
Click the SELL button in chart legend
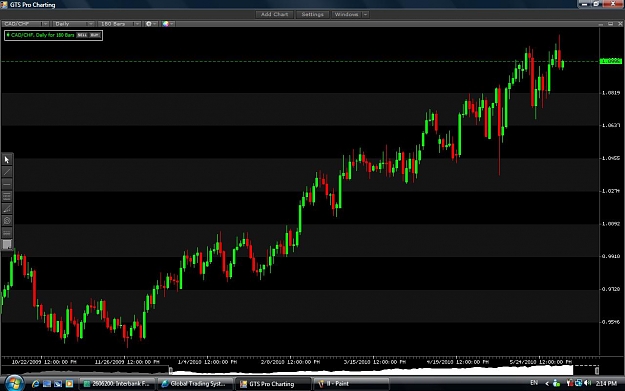(82, 35)
